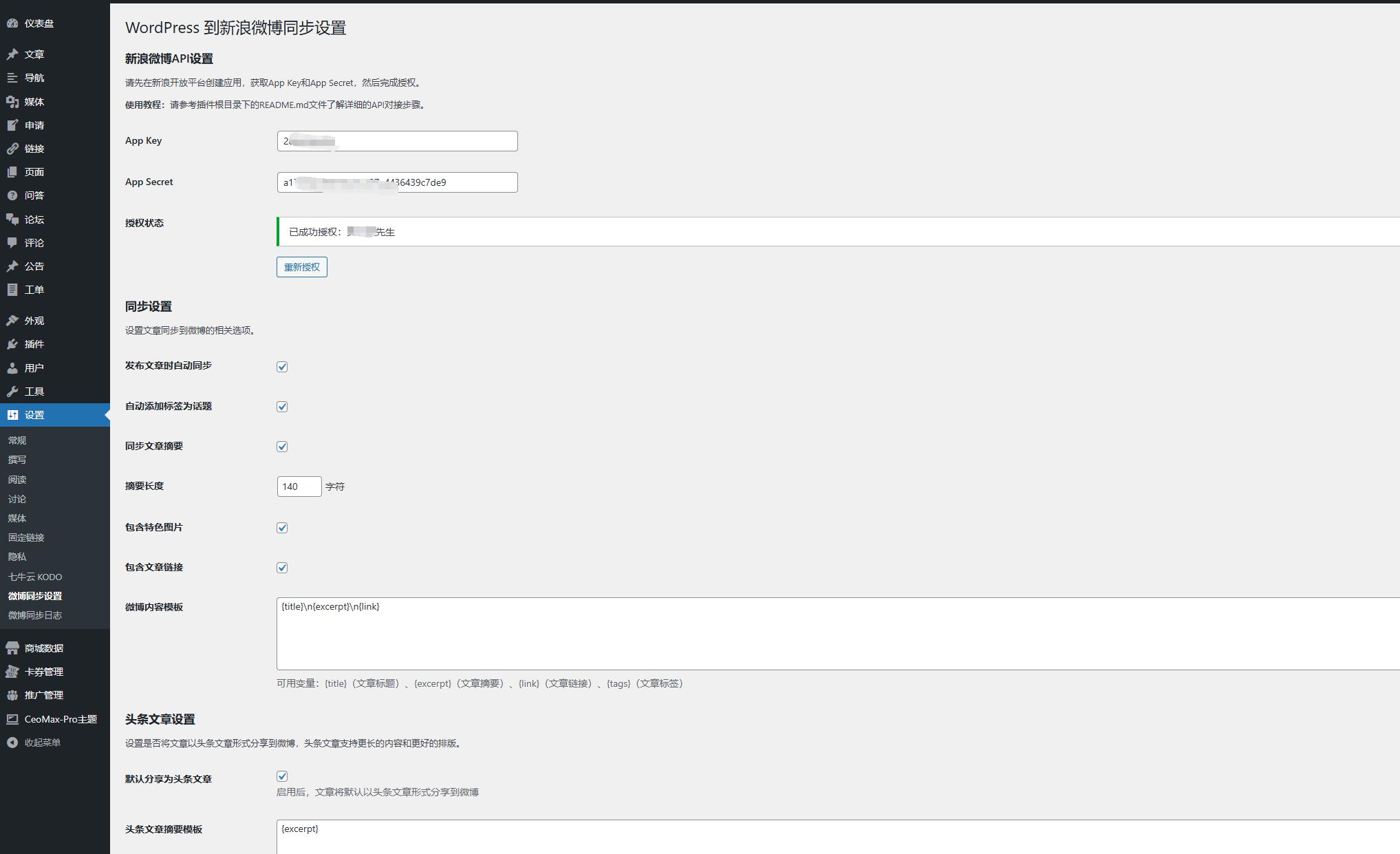1400x854 pixels.
Task: Open 讨论 settings submenu
Action: pyautogui.click(x=17, y=499)
